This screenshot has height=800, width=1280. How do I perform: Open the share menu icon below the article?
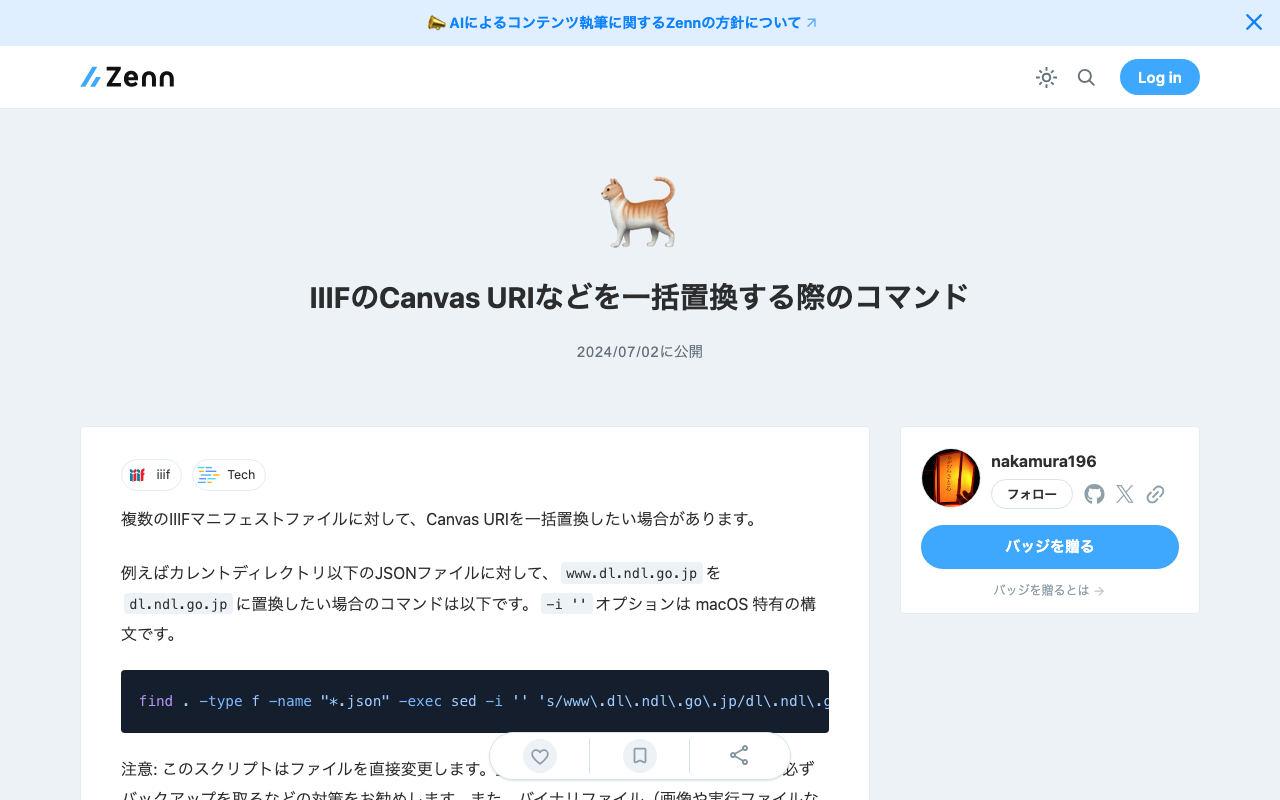(x=739, y=756)
